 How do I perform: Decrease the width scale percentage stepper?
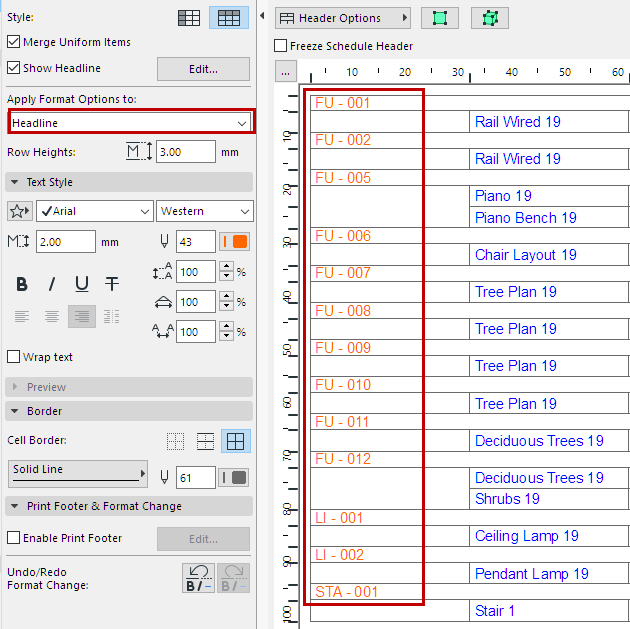pos(227,306)
